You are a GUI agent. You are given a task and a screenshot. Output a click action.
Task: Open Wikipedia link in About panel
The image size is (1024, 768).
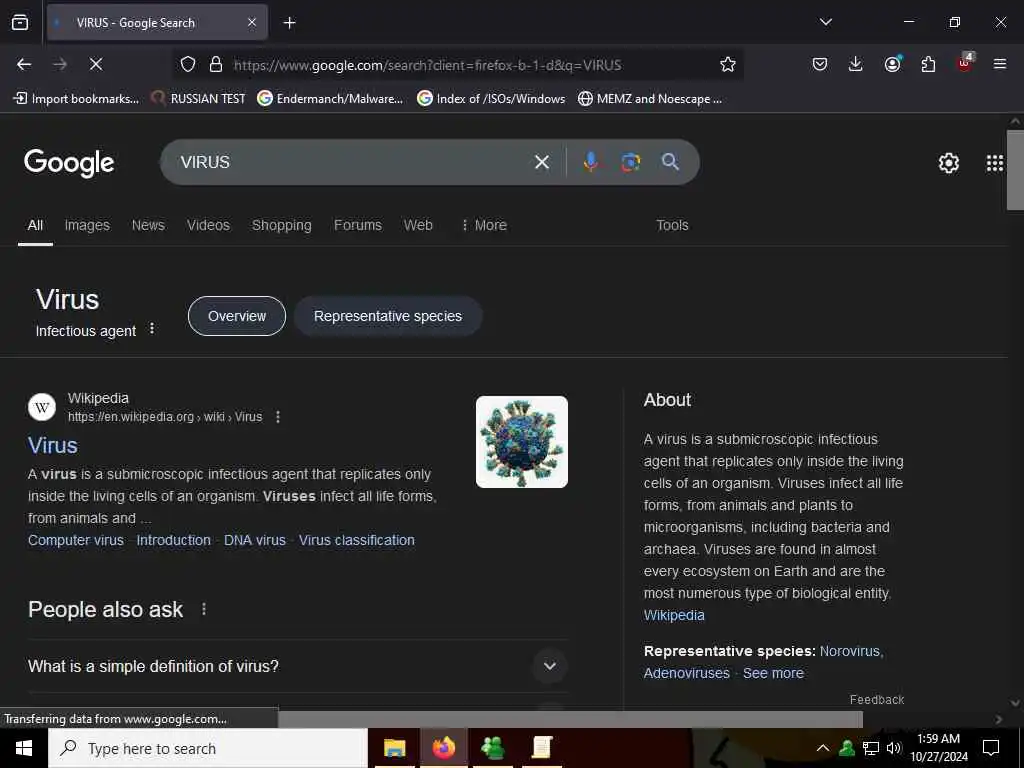coord(674,615)
